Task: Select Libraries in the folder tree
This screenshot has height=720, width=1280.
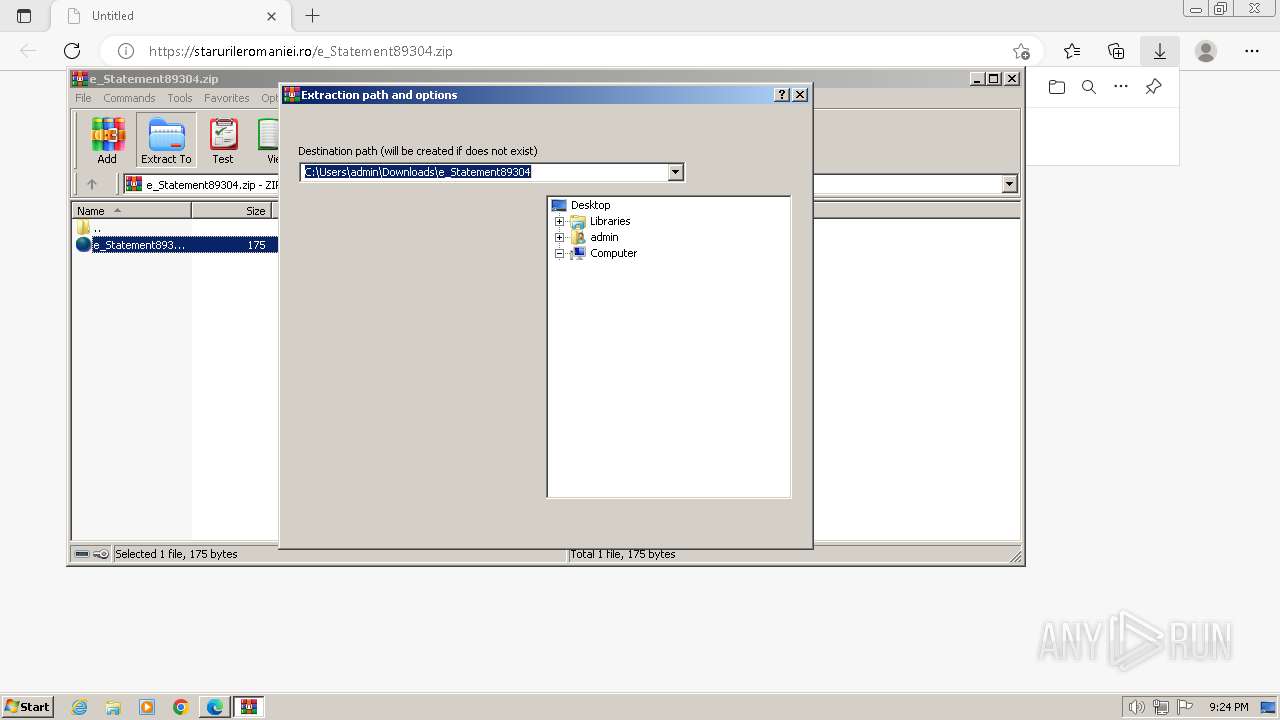Action: [x=610, y=221]
